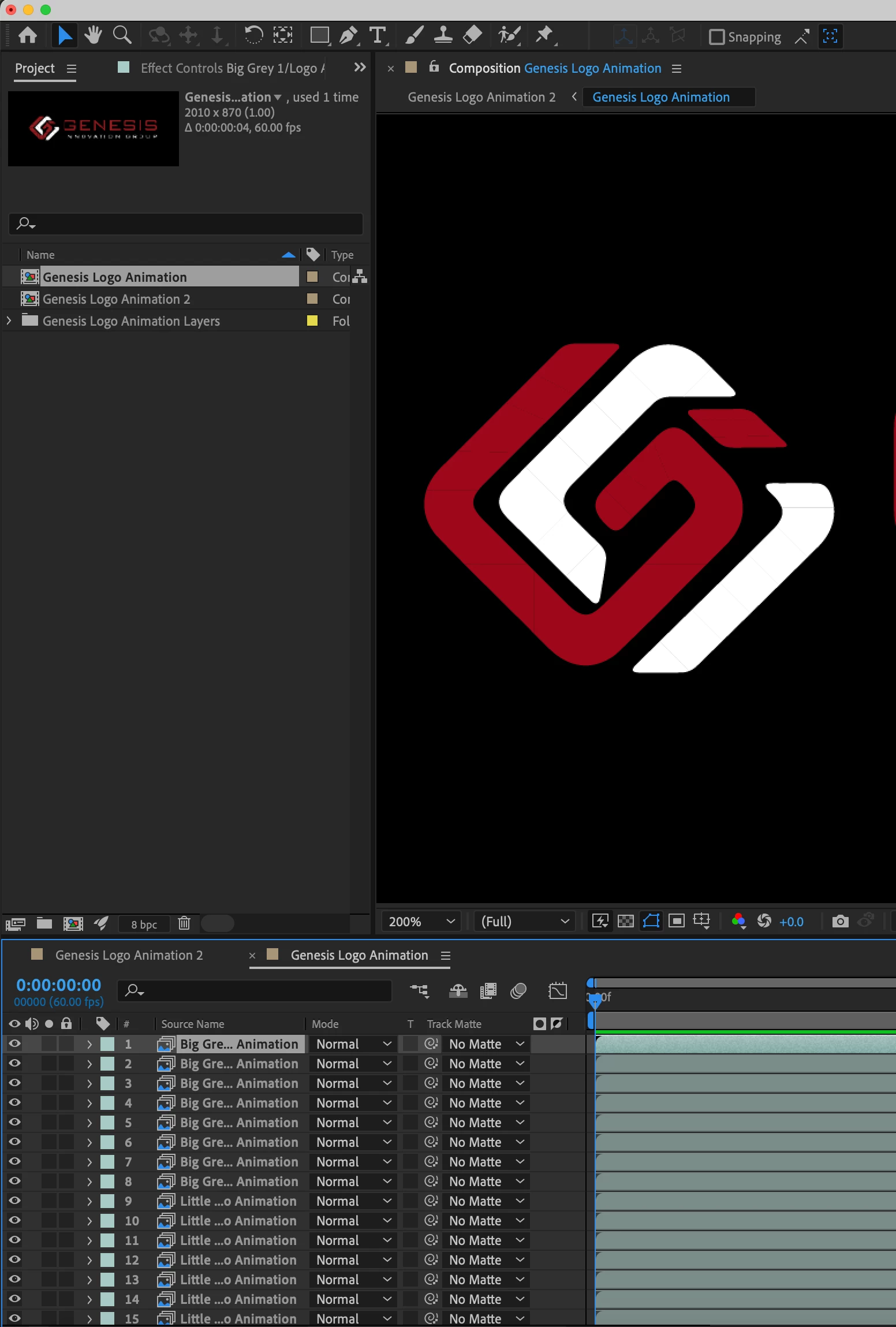Select the Hand tool
The height and width of the screenshot is (1327, 896).
(93, 36)
